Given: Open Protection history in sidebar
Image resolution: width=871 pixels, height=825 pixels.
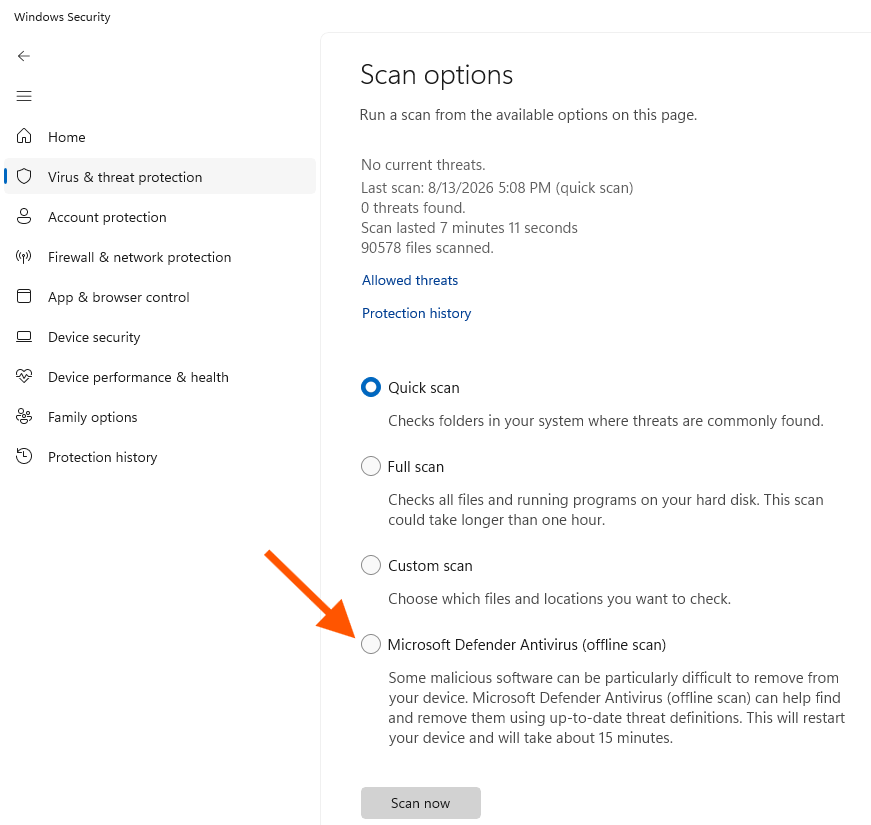Looking at the screenshot, I should click(160, 457).
